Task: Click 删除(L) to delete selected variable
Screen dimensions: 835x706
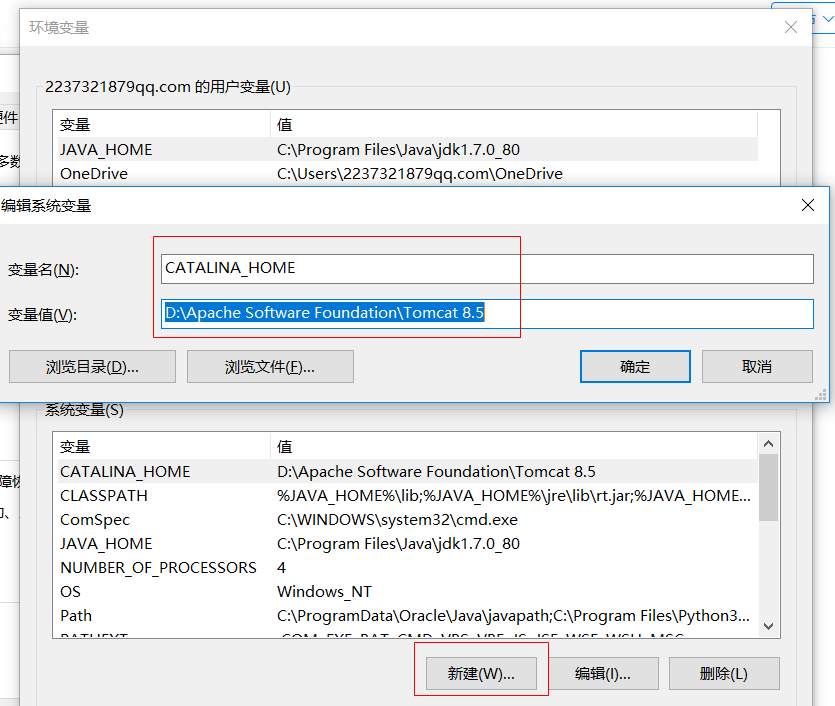Action: 724,673
